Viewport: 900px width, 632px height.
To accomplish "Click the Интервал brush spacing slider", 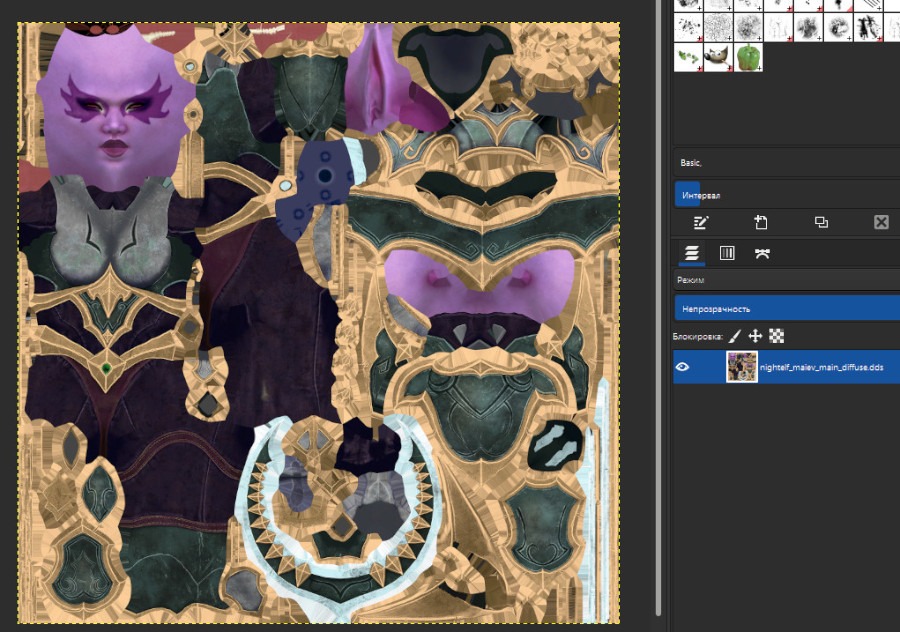I will (786, 195).
